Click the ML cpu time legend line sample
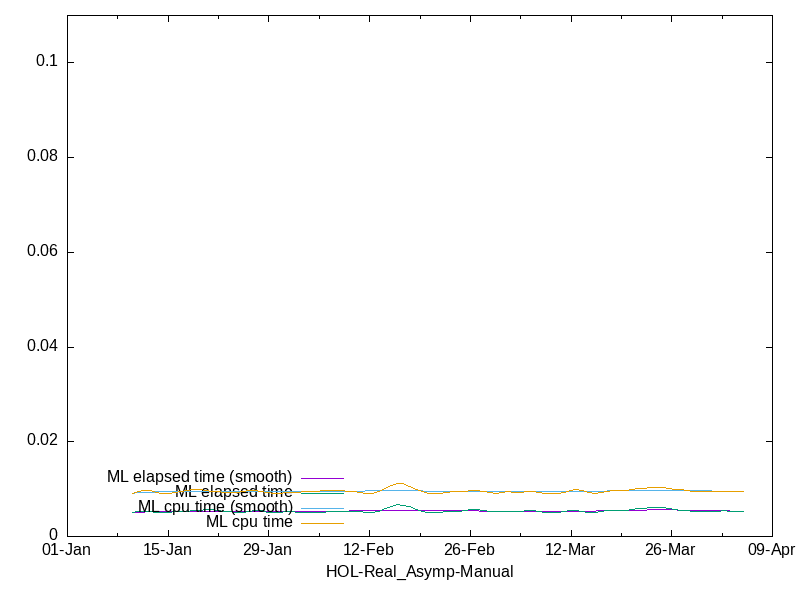800x600 pixels. (322, 523)
